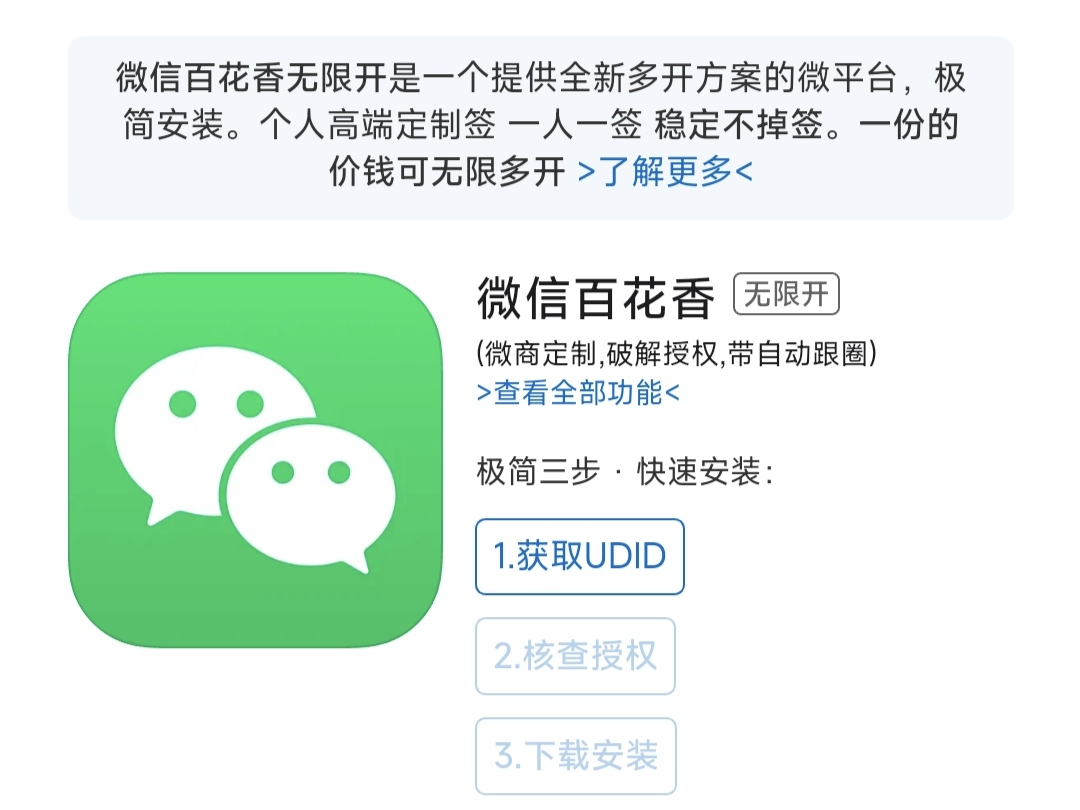Click the light blue description banner

(541, 128)
